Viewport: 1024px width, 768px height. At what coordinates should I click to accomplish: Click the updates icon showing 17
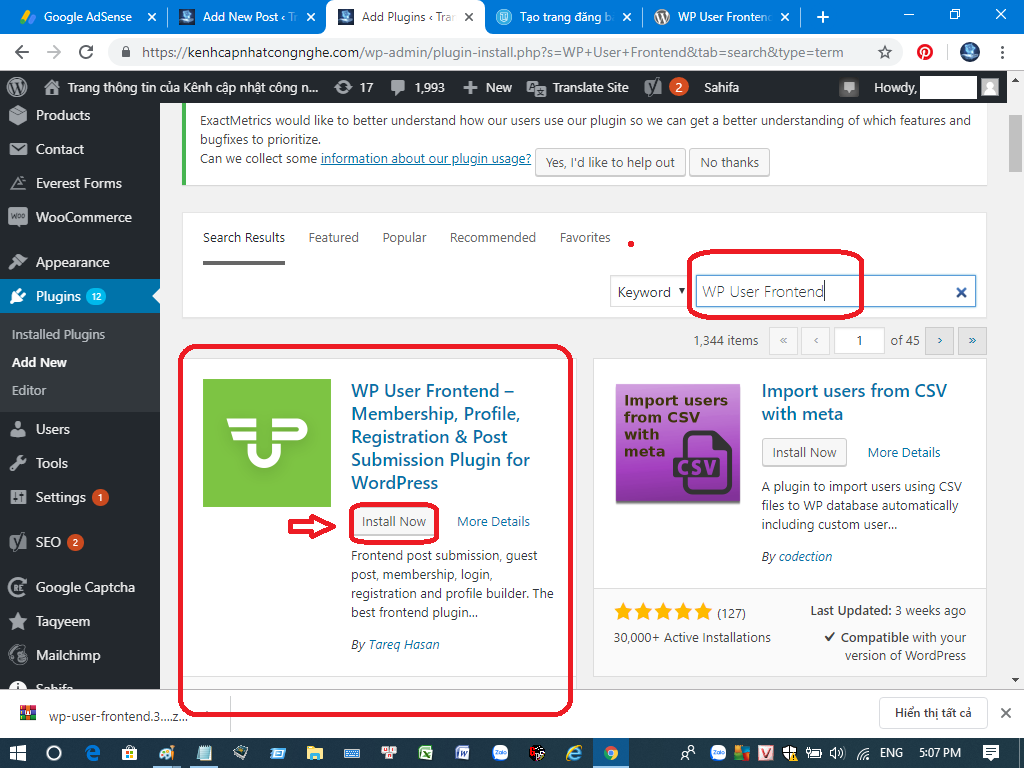click(x=354, y=87)
